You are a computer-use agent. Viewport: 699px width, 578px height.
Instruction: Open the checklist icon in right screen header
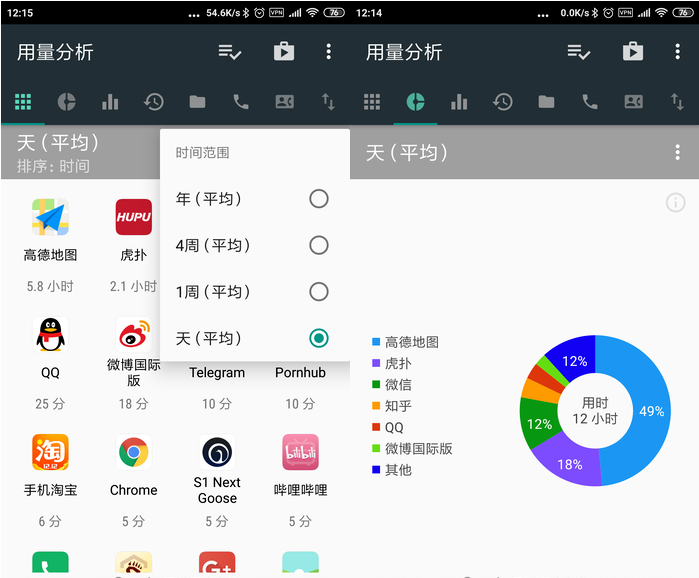579,52
